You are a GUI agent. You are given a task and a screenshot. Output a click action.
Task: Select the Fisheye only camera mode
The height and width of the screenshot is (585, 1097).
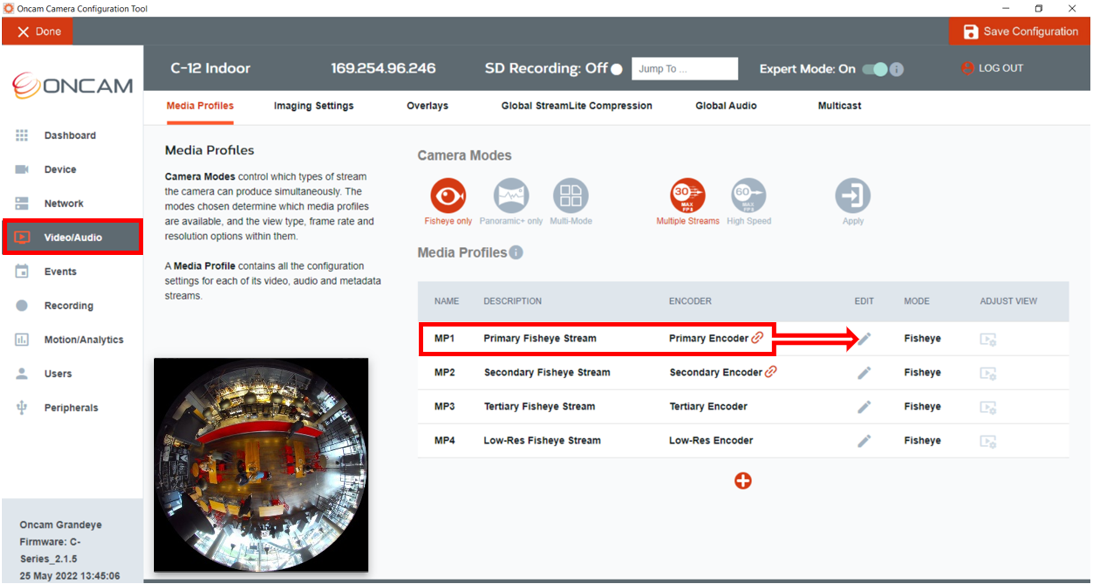coord(448,196)
